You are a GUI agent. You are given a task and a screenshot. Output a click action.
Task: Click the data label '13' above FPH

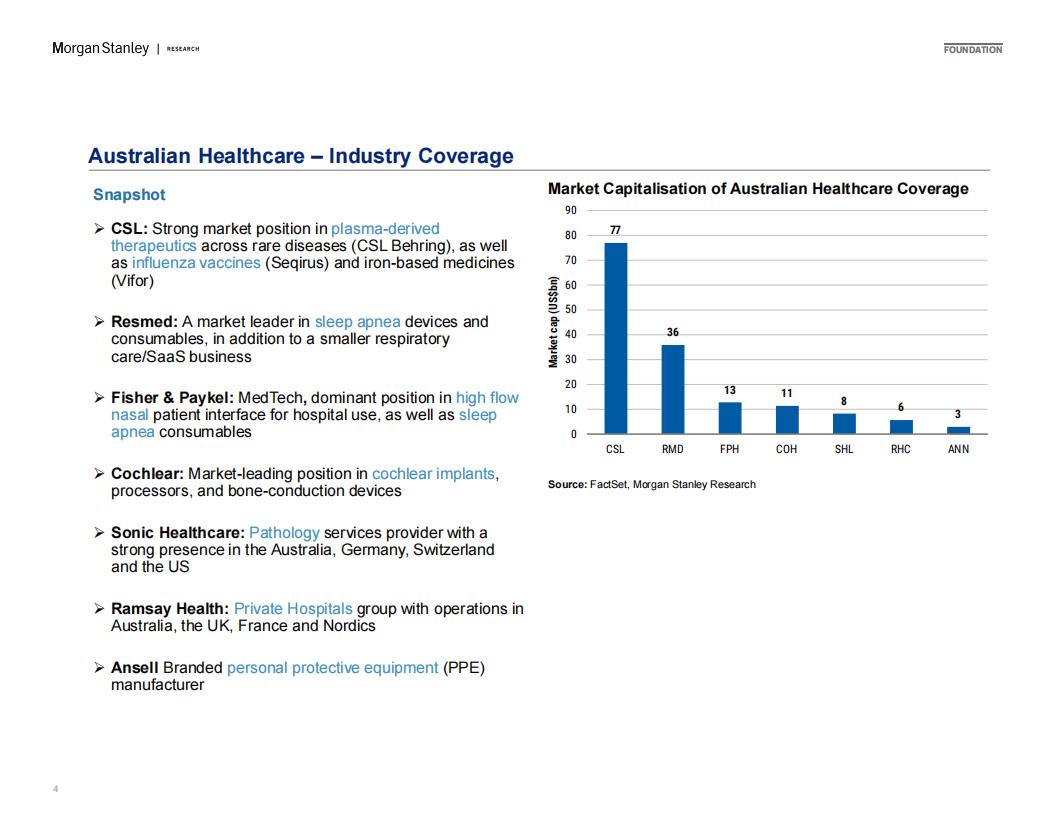coord(730,390)
